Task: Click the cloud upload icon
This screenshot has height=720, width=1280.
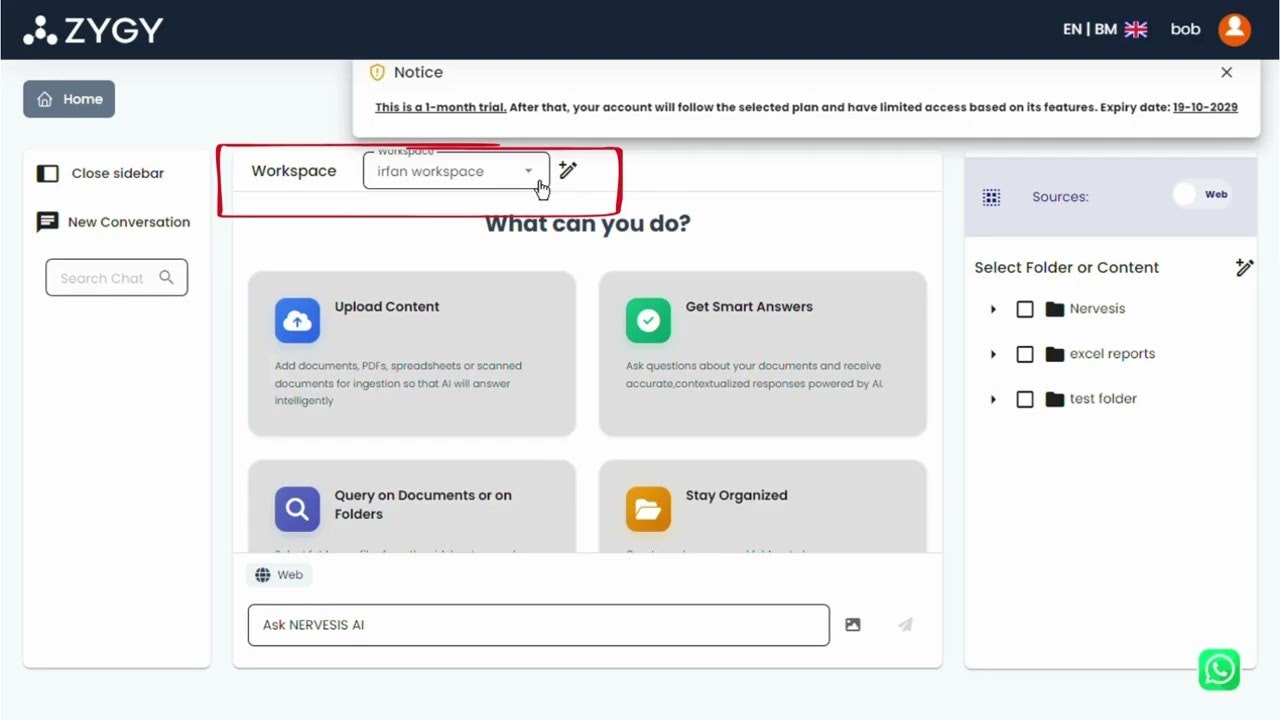Action: (297, 321)
